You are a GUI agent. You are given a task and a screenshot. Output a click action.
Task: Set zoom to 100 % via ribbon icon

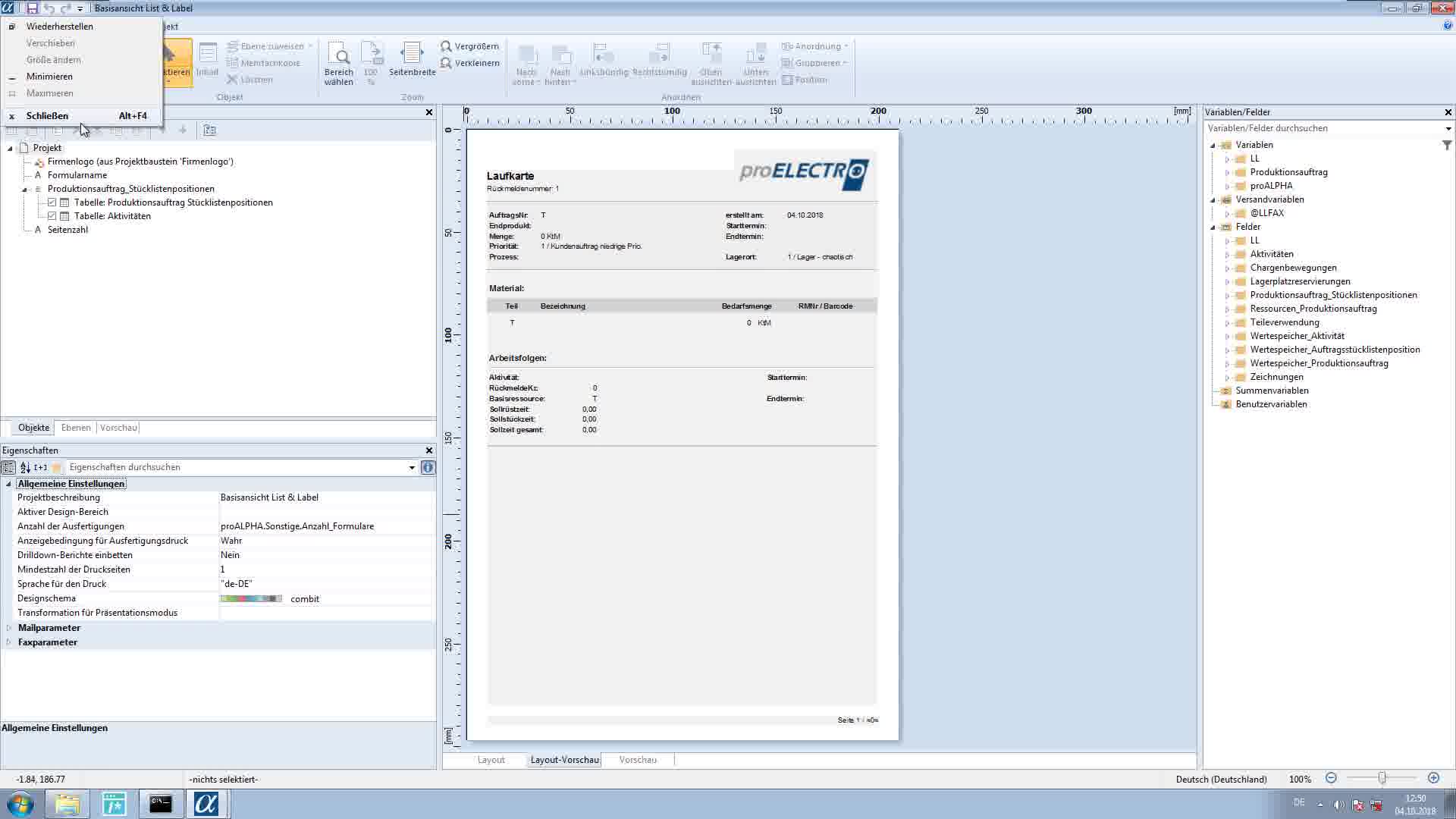(x=371, y=64)
